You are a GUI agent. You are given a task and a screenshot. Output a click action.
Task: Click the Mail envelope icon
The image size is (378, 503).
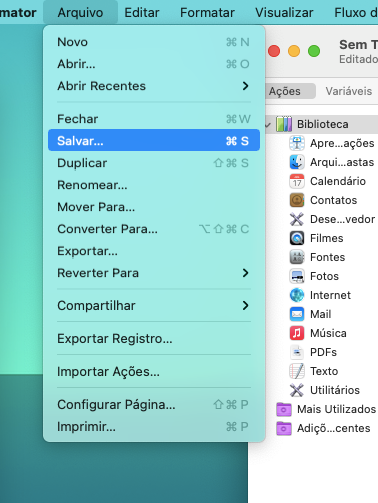point(297,314)
